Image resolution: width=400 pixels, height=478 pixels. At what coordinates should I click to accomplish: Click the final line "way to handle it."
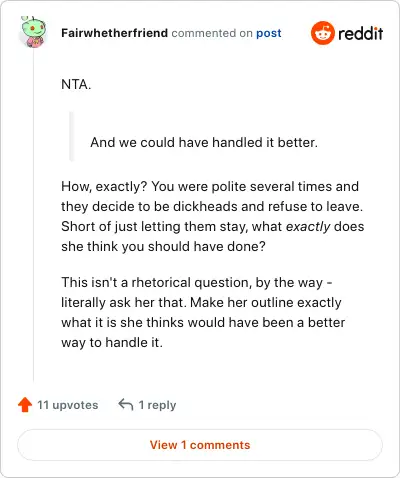click(112, 343)
